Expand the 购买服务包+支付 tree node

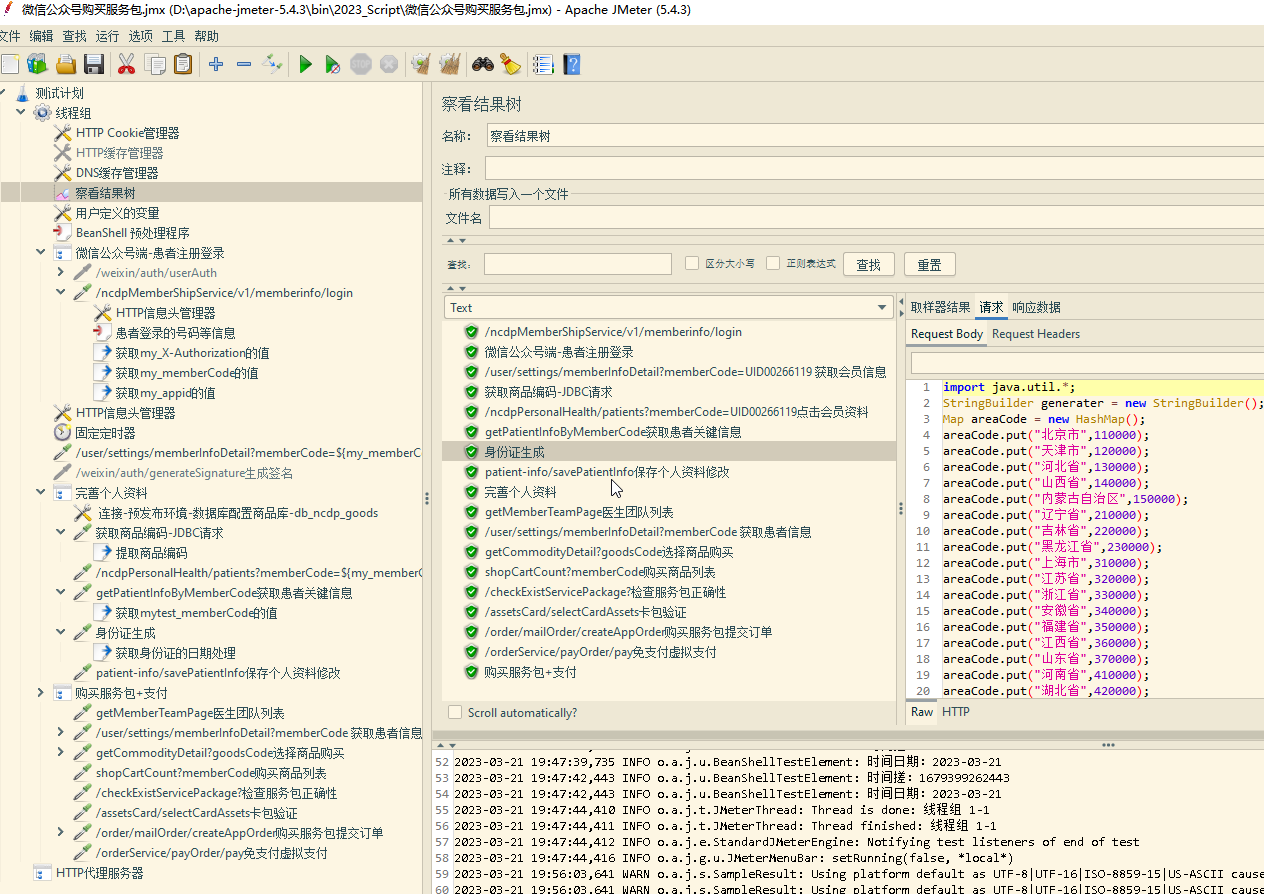[x=41, y=693]
